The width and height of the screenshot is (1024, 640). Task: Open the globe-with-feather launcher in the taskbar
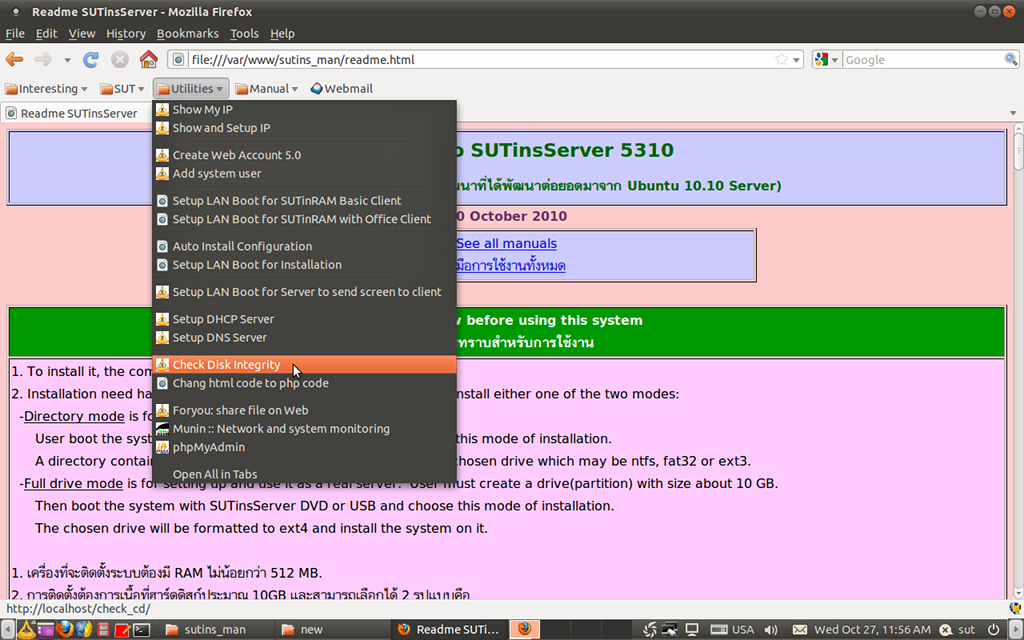point(84,630)
